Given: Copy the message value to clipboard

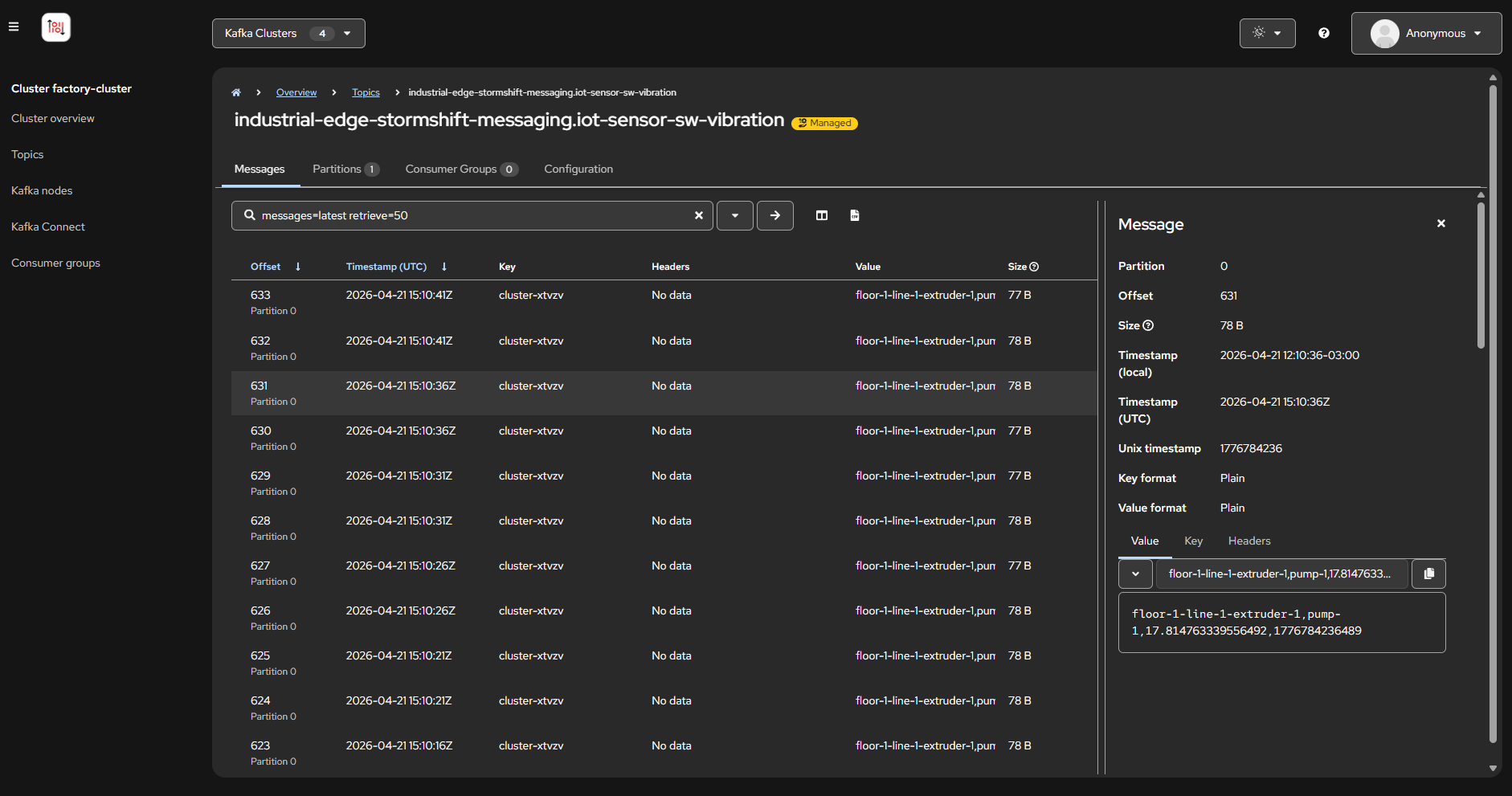Looking at the screenshot, I should click(1429, 574).
